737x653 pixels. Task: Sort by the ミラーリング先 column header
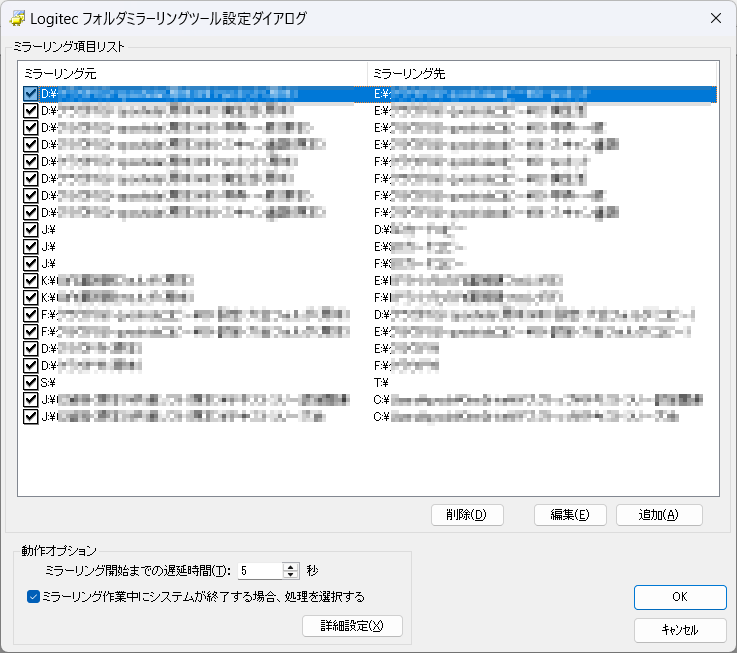[x=540, y=73]
